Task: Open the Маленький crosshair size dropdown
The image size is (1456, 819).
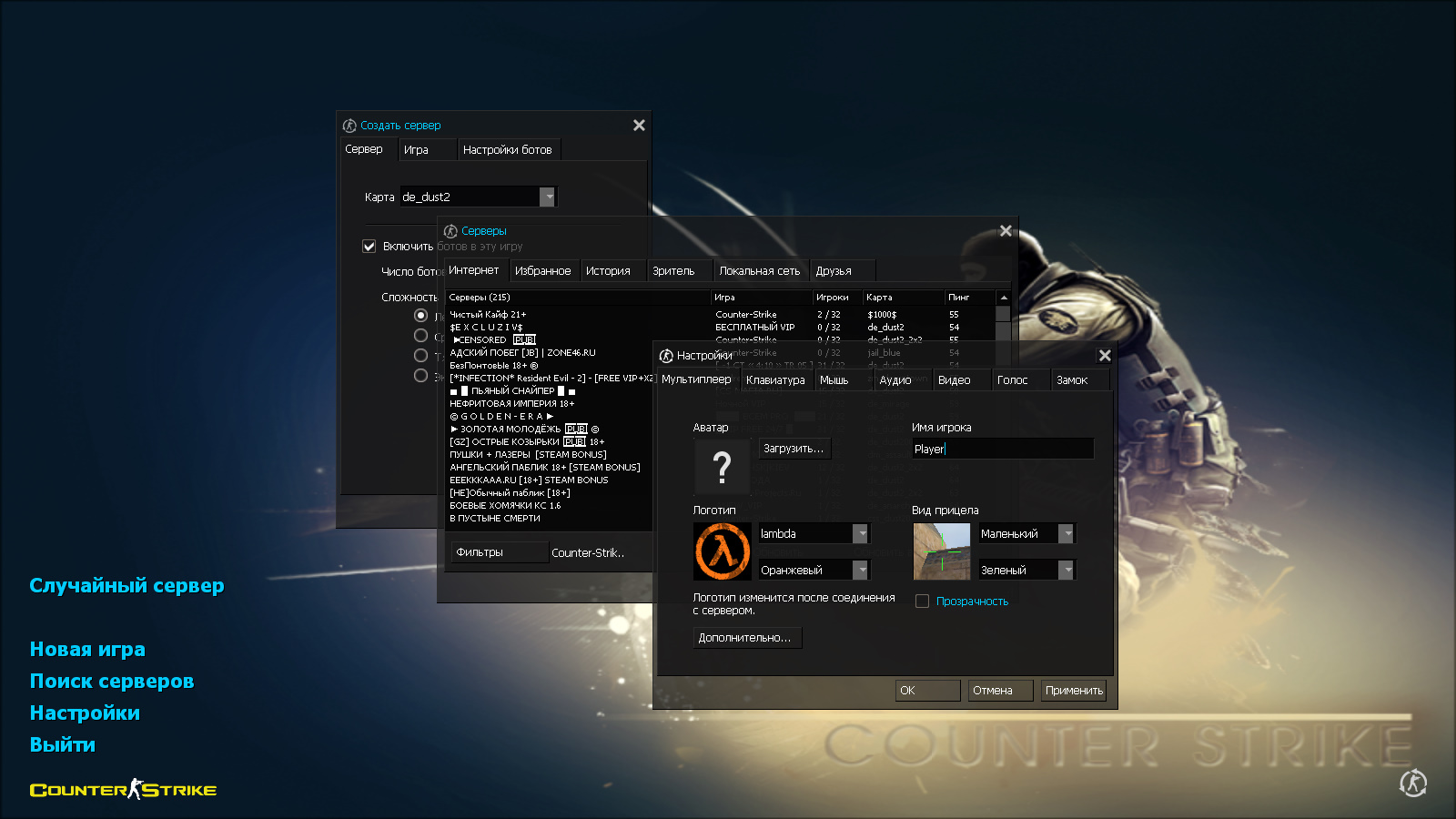Action: [x=1067, y=534]
